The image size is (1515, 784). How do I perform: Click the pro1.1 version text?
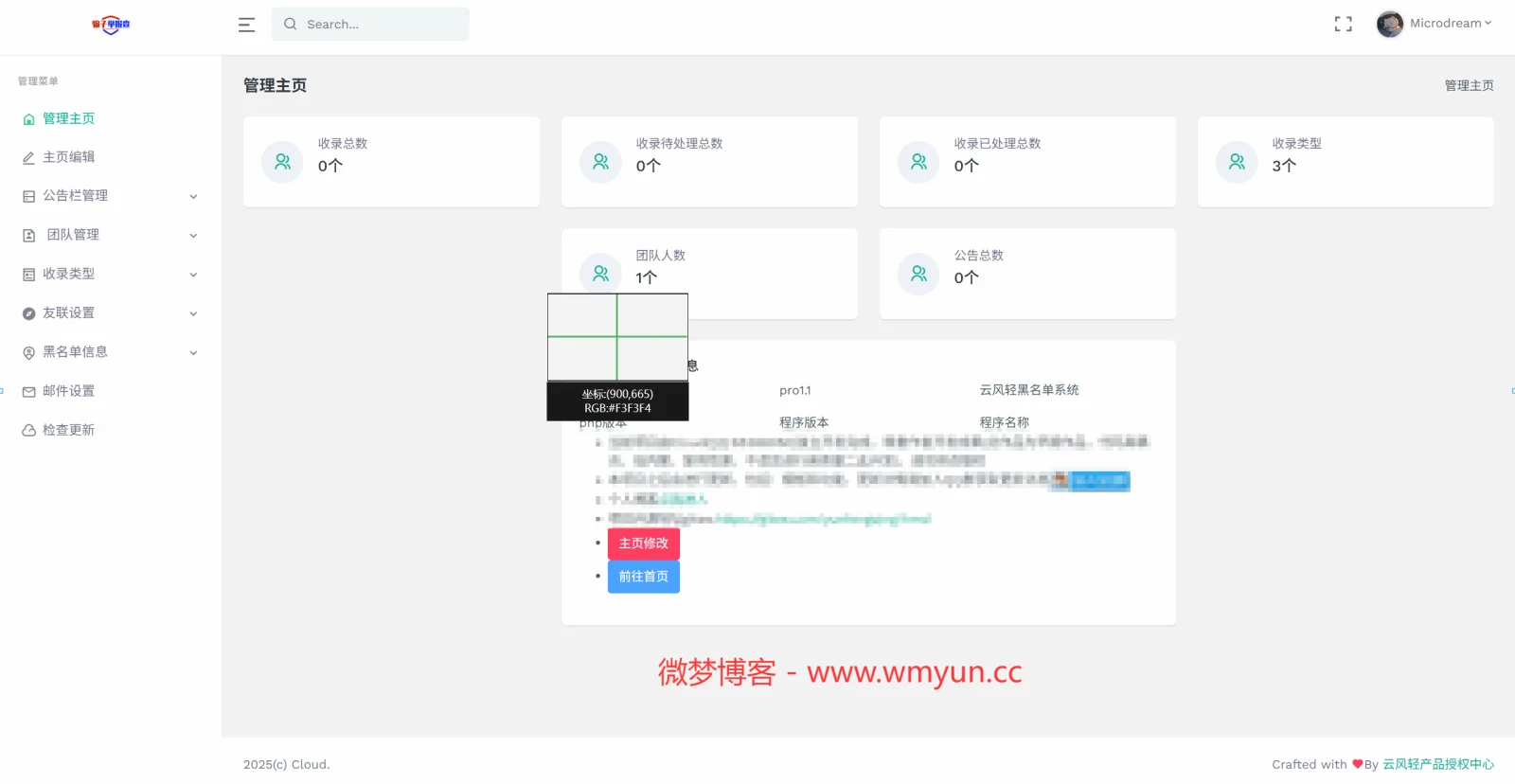[795, 390]
